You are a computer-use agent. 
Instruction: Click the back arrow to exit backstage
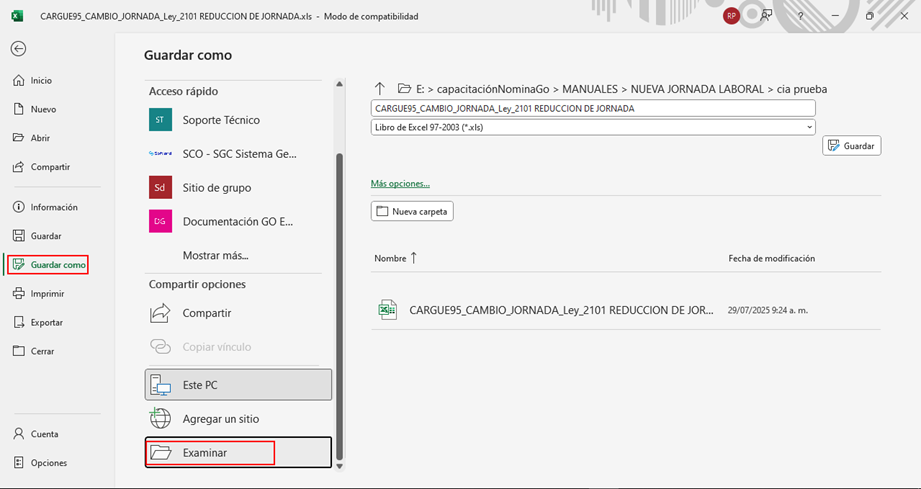[x=18, y=49]
